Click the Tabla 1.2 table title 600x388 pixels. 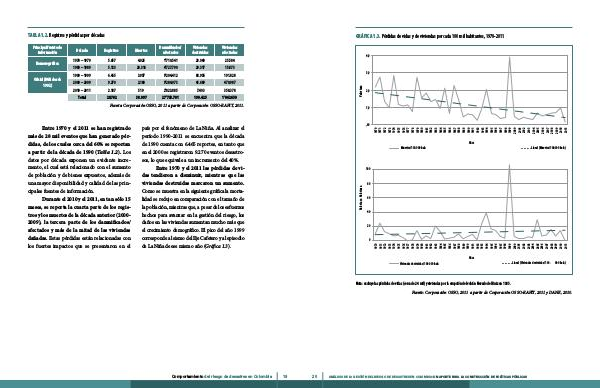[66, 35]
